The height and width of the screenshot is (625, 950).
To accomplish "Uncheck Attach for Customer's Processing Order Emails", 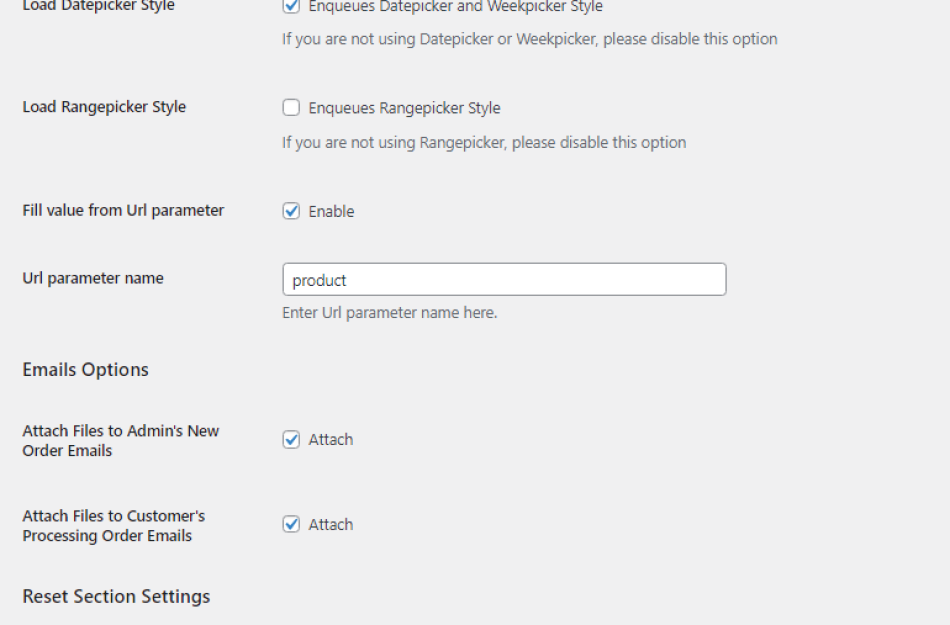I will (x=289, y=523).
